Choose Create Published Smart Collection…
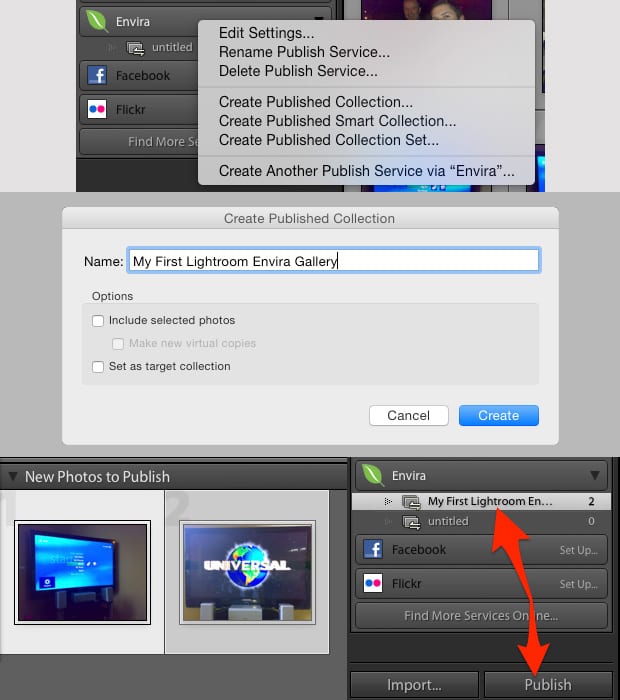 point(337,121)
